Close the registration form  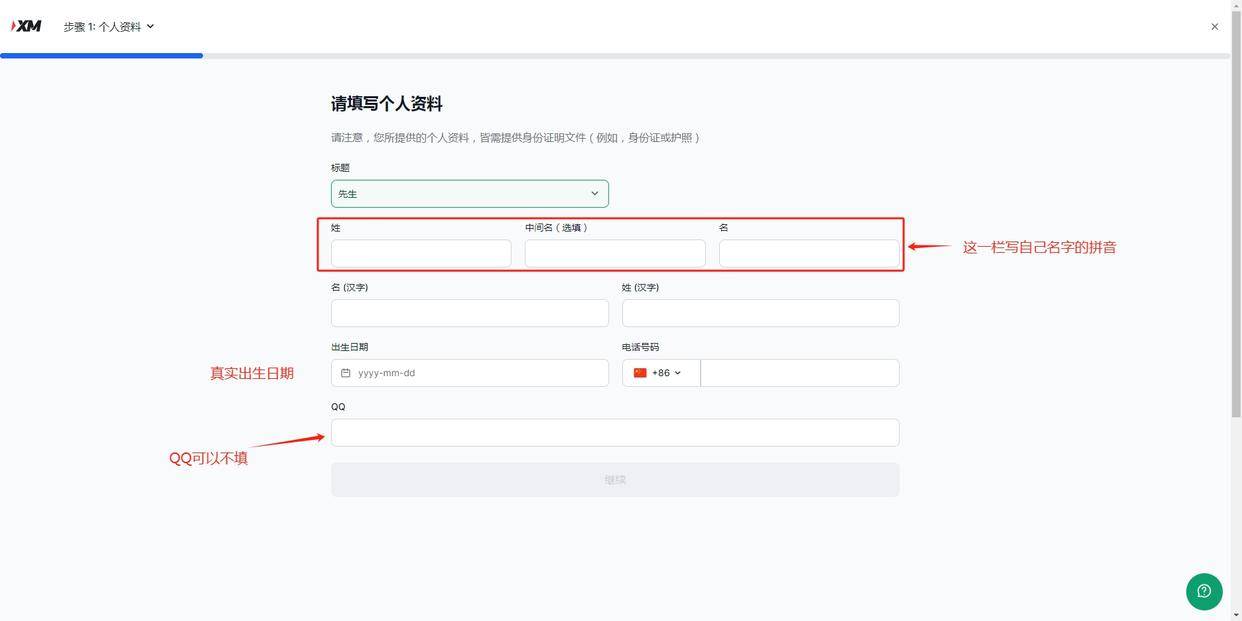tap(1214, 26)
